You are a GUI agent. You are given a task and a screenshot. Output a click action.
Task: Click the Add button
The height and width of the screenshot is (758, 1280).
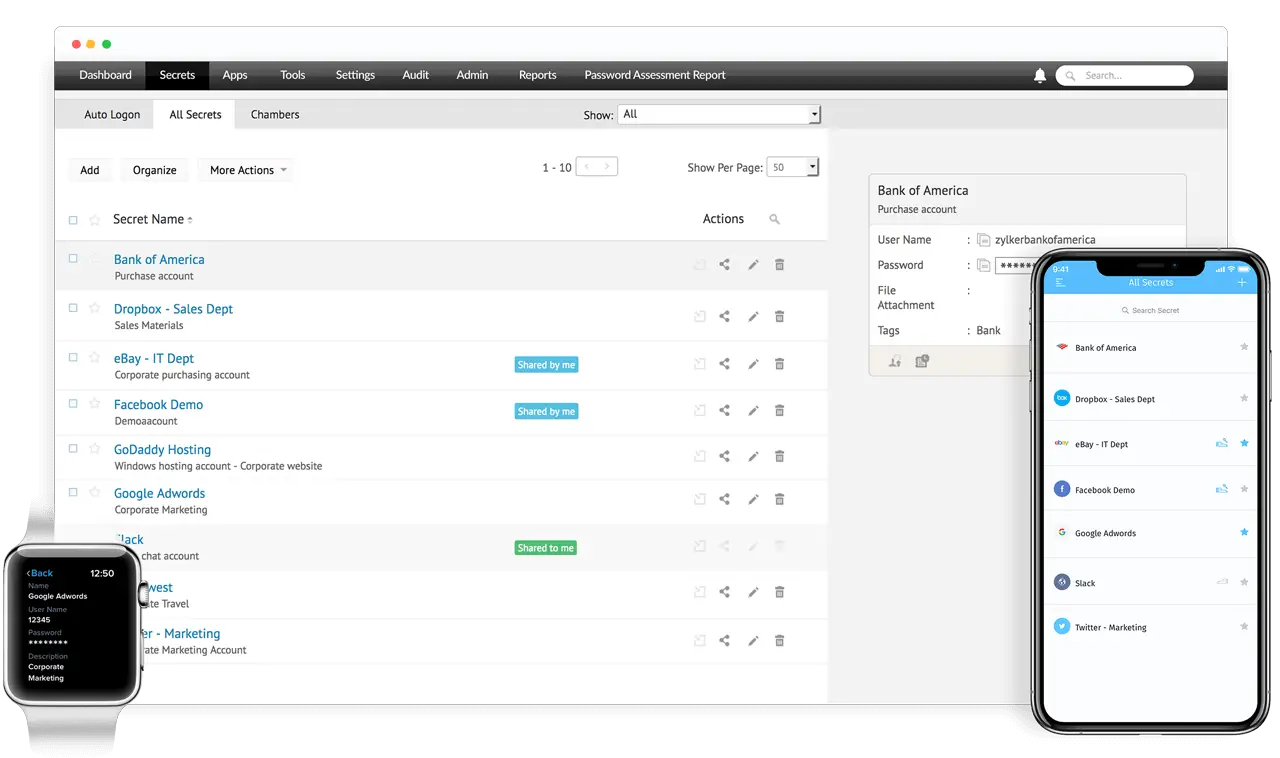click(90, 170)
